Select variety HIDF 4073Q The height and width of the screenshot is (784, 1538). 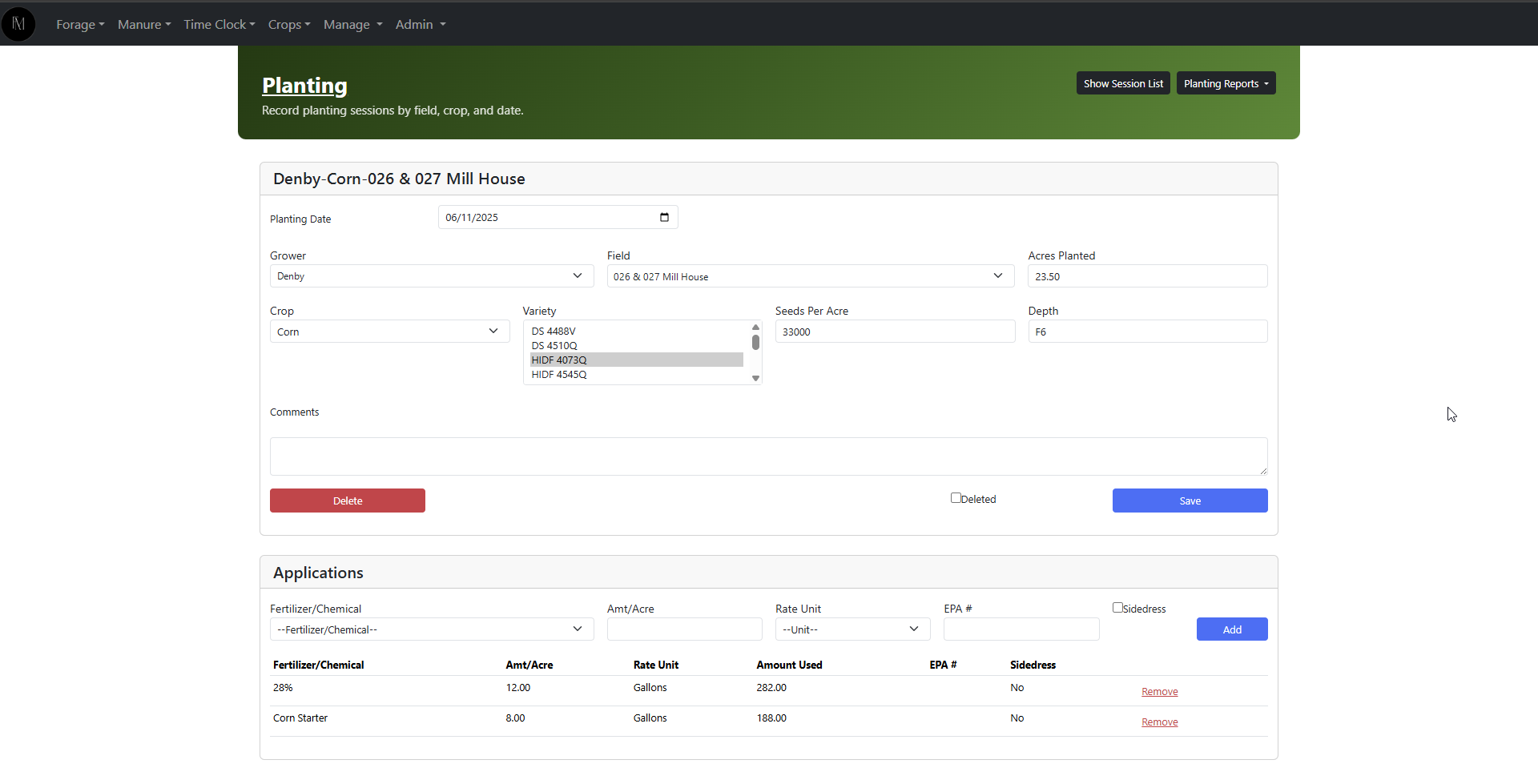click(637, 360)
